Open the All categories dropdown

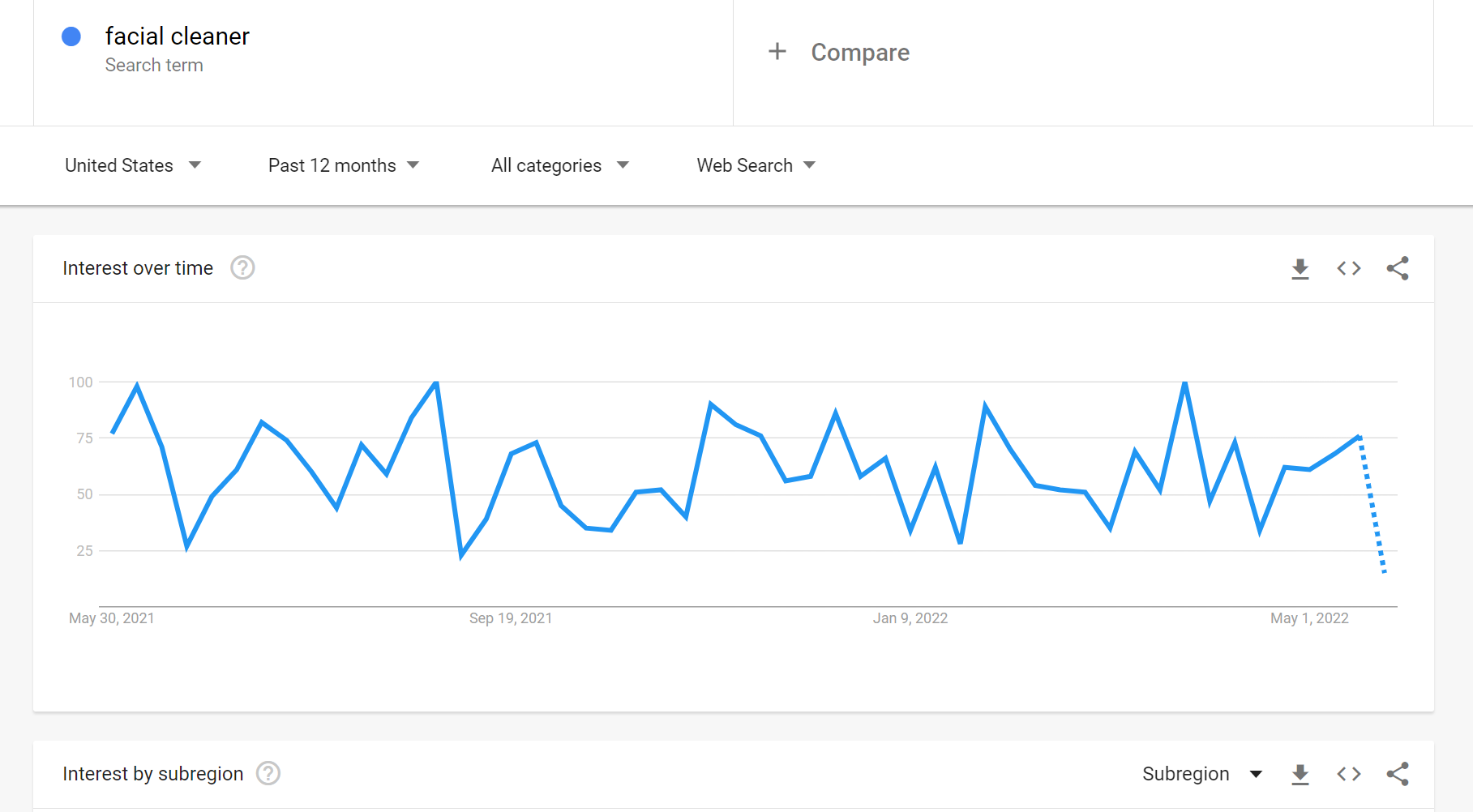pos(559,165)
